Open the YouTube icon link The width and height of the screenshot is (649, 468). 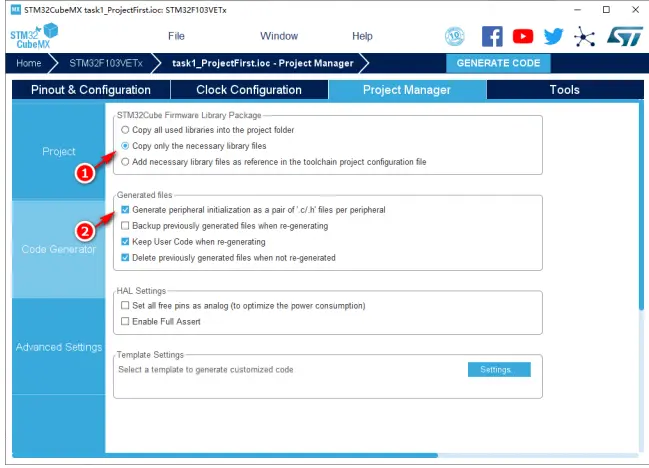pyautogui.click(x=523, y=36)
